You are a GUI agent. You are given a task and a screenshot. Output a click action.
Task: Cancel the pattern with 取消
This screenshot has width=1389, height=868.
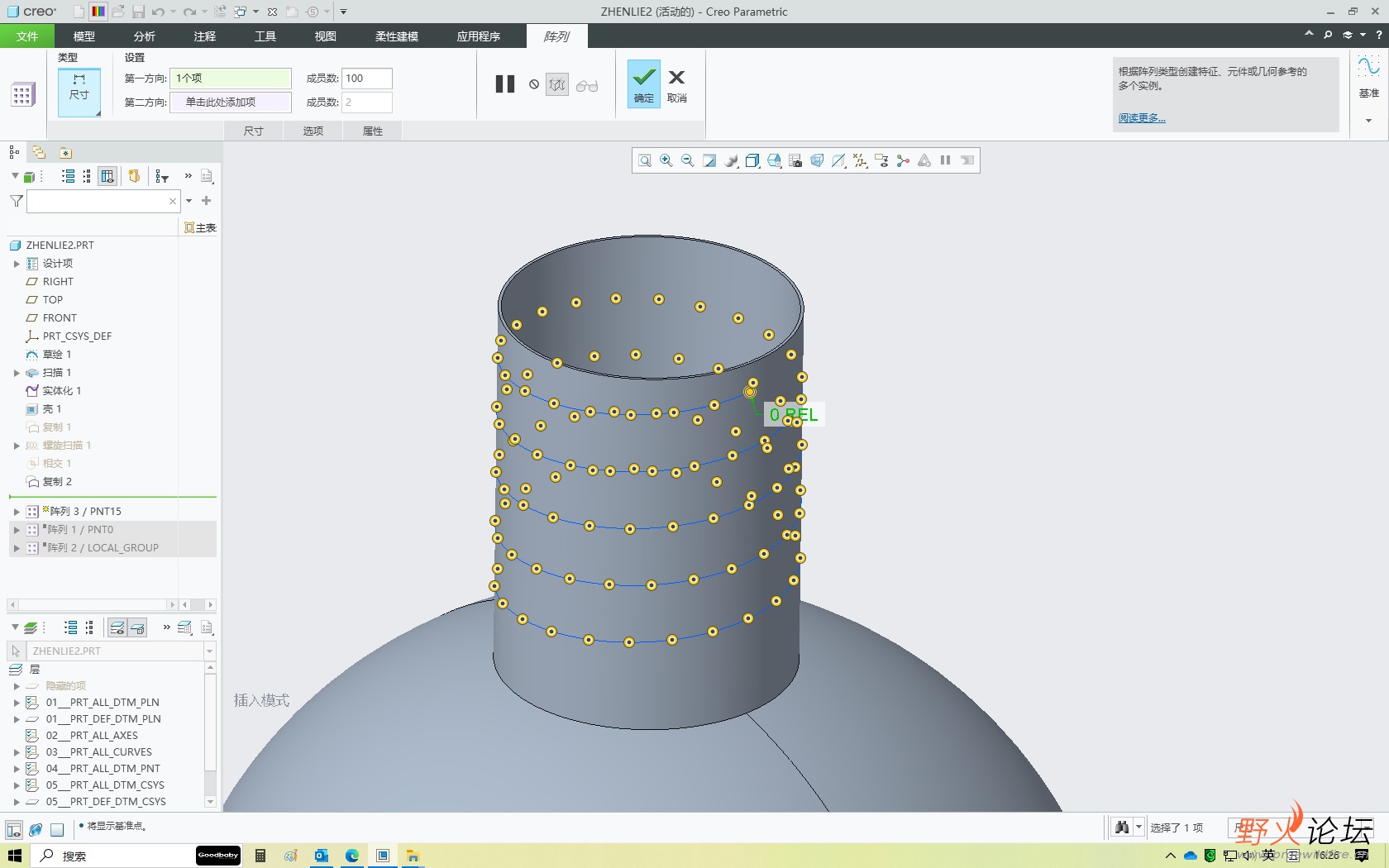pos(676,85)
